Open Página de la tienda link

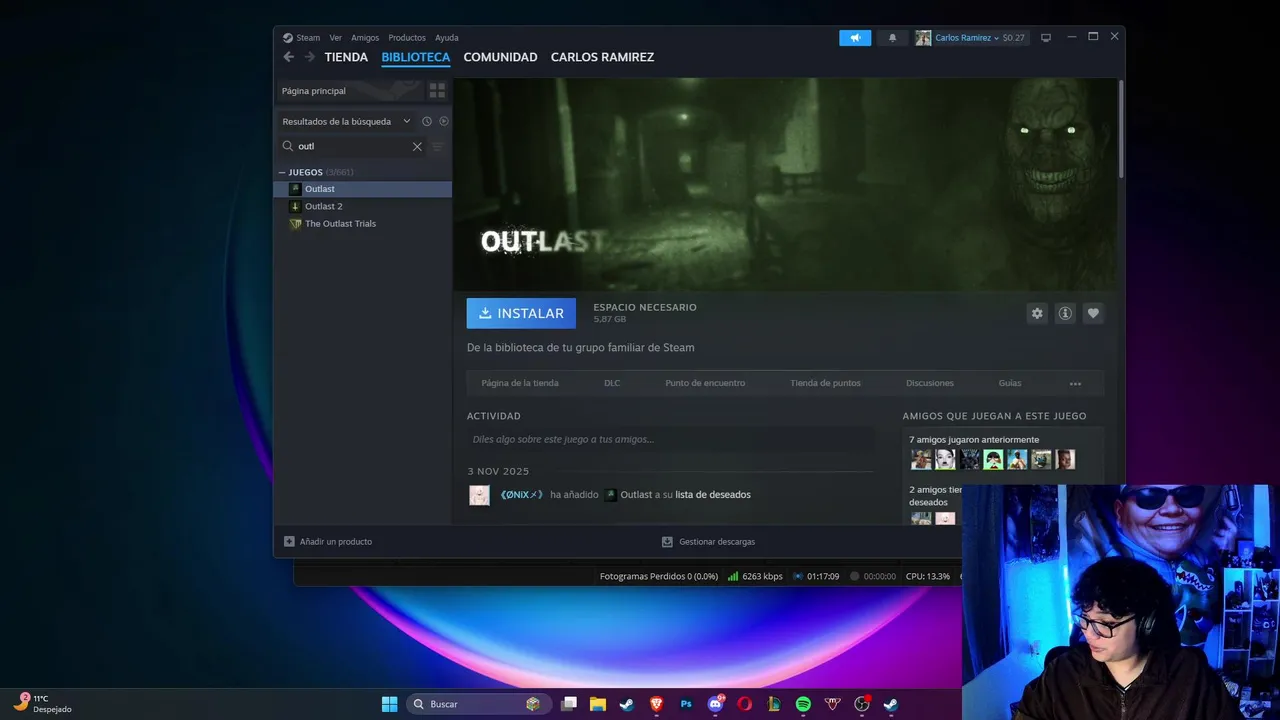[x=520, y=383]
